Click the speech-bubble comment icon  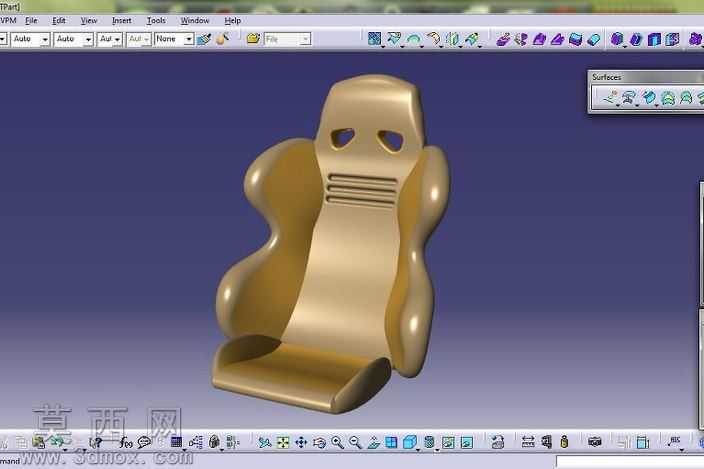coord(144,443)
